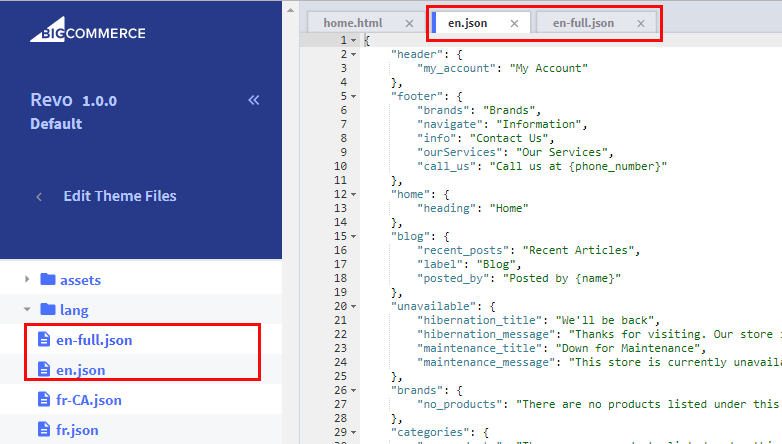
Task: Click the BigCommerce logo
Action: pyautogui.click(x=87, y=33)
